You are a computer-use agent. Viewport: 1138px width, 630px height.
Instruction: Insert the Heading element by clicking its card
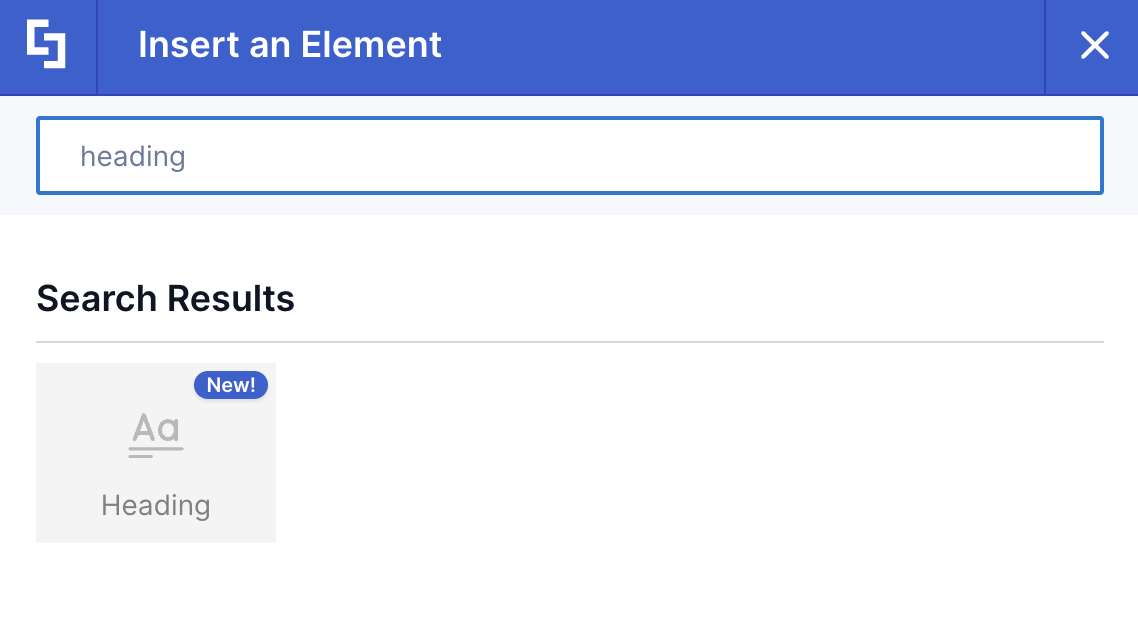pyautogui.click(x=155, y=452)
